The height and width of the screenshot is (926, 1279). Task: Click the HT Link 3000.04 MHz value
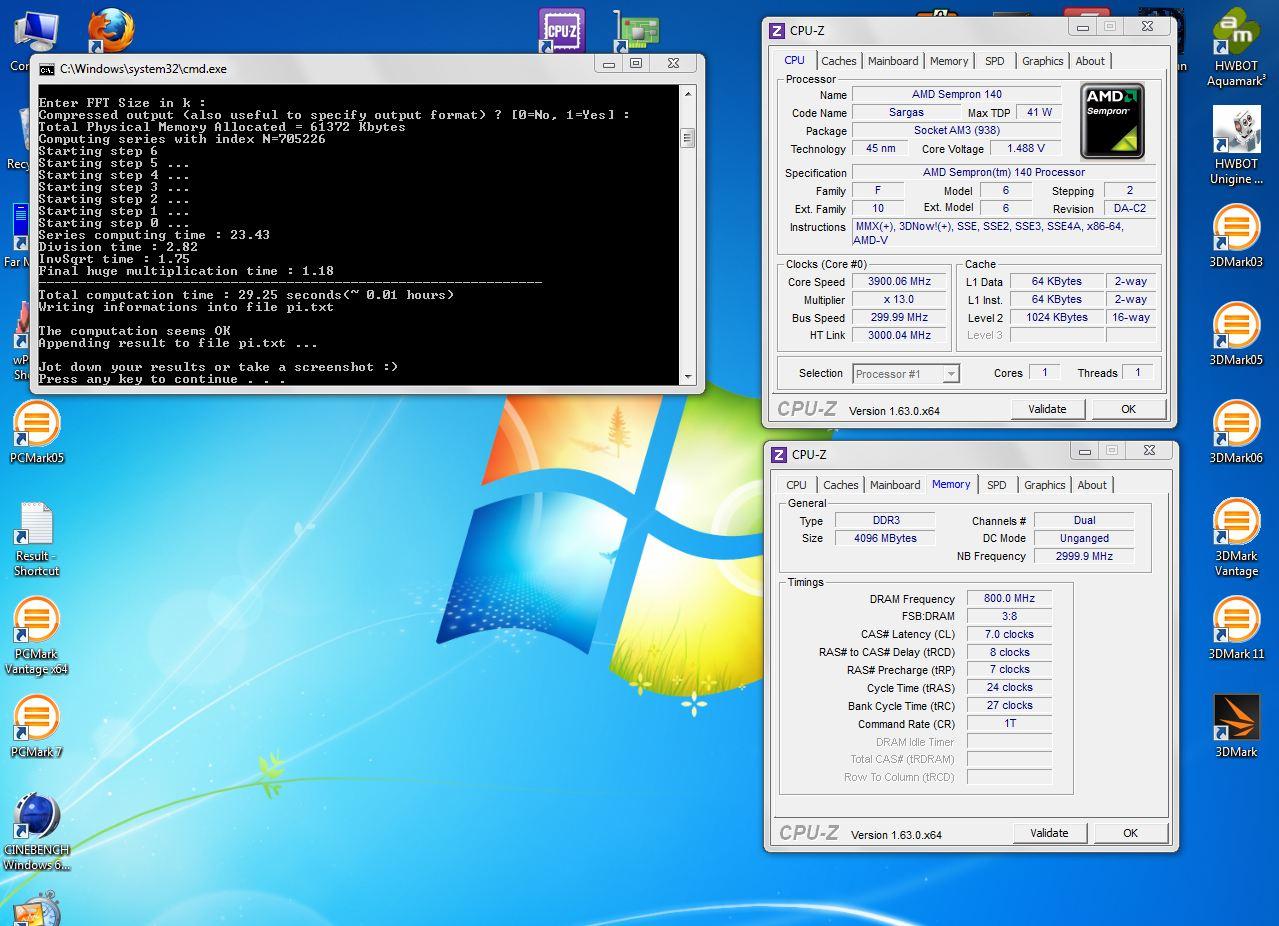tap(900, 336)
